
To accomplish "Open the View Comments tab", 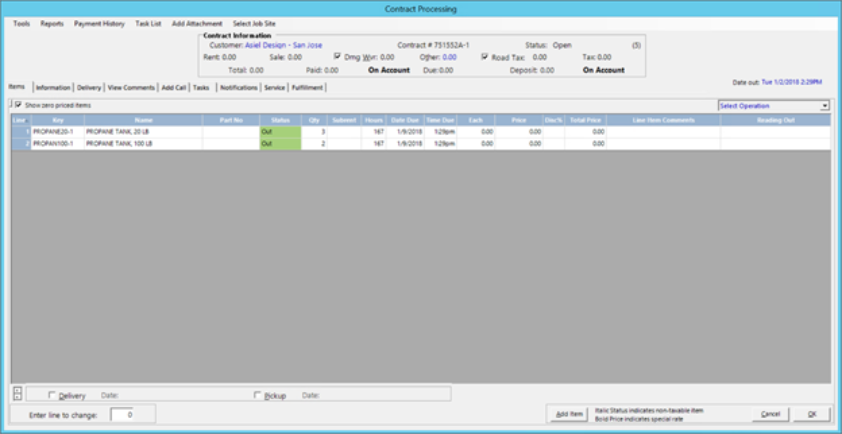I will pyautogui.click(x=132, y=88).
